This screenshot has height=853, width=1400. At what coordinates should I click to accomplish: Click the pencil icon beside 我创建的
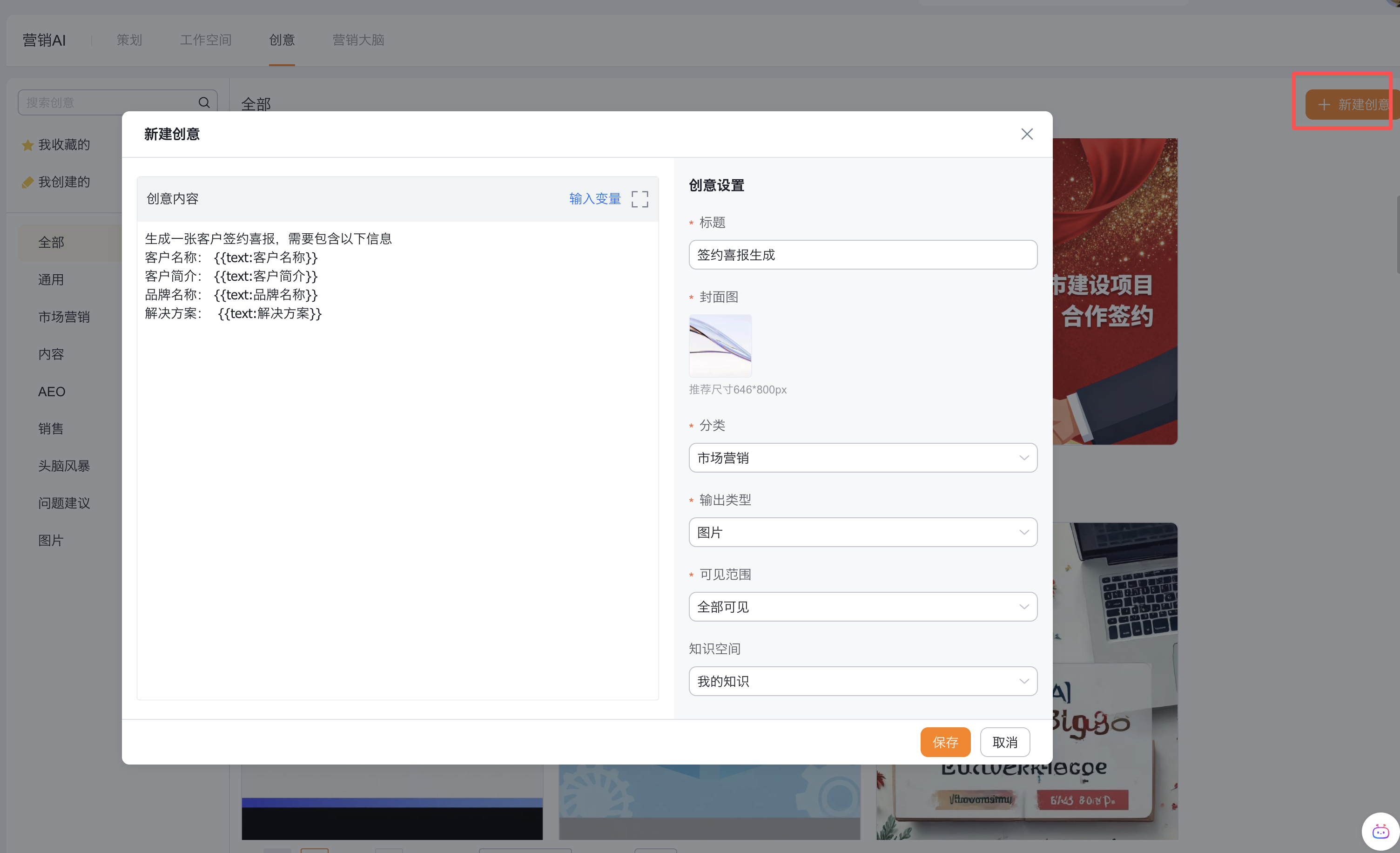27,183
